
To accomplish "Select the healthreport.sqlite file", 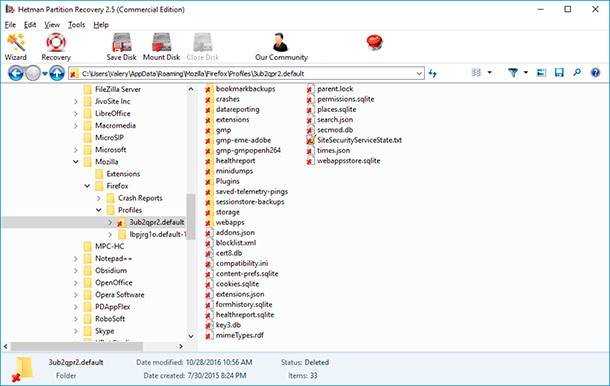I will [240, 315].
